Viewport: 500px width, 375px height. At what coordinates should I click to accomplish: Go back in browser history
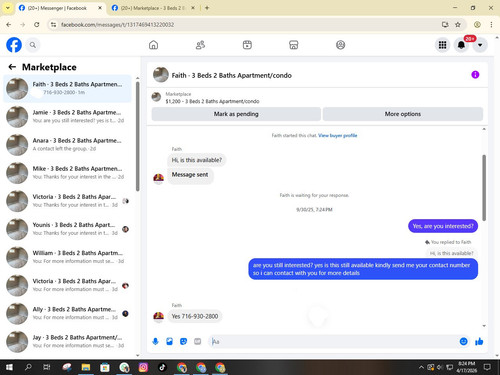click(9, 25)
